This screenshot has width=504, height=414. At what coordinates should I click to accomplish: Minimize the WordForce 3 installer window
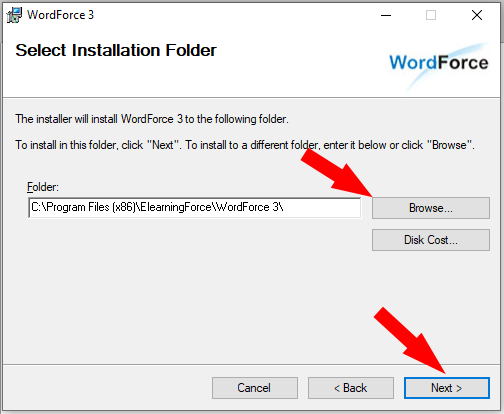pyautogui.click(x=386, y=15)
